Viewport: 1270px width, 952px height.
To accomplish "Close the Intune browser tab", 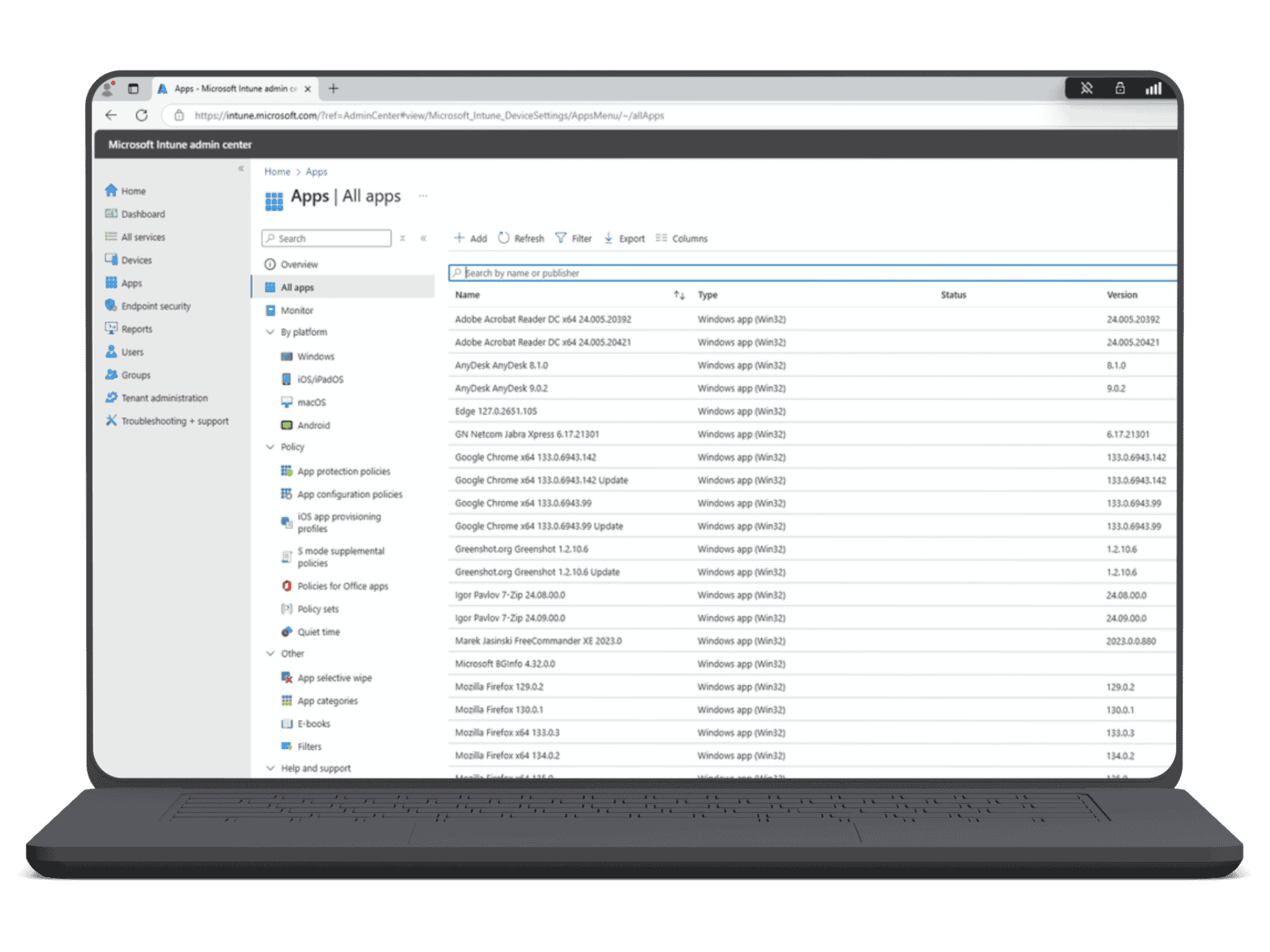I will tap(308, 89).
